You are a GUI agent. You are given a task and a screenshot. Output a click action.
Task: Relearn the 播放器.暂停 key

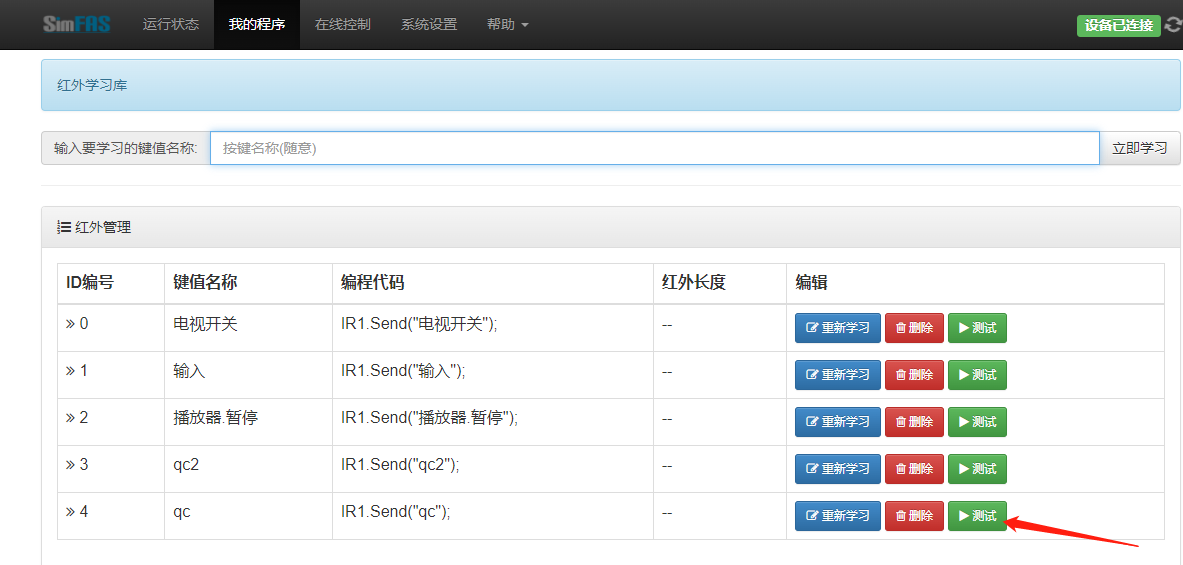(x=837, y=422)
